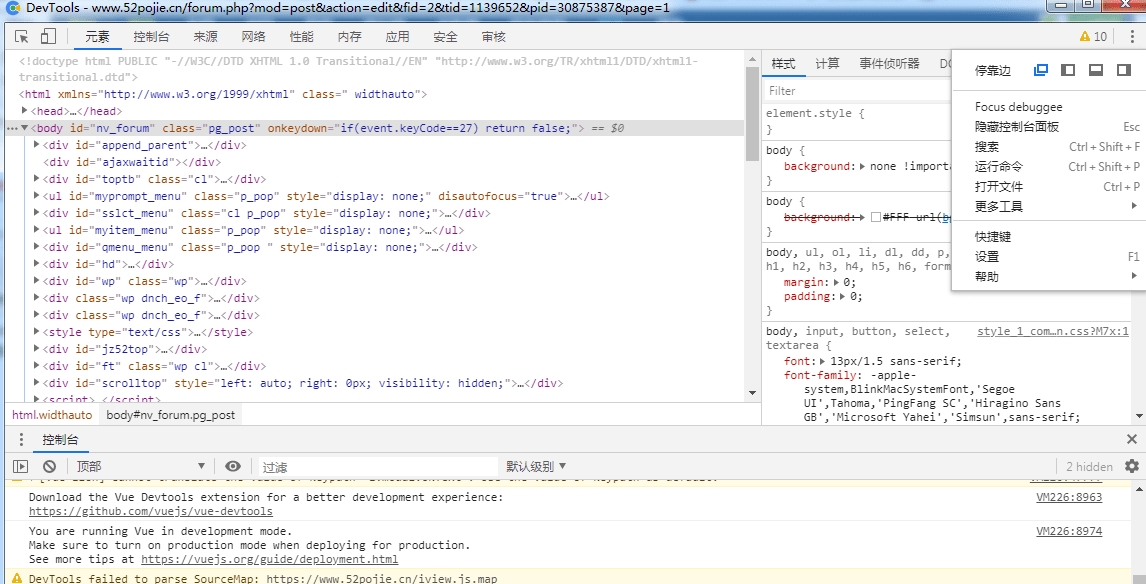1146x584 pixels.
Task: Focus the console 过滤 filter field
Action: pyautogui.click(x=378, y=466)
